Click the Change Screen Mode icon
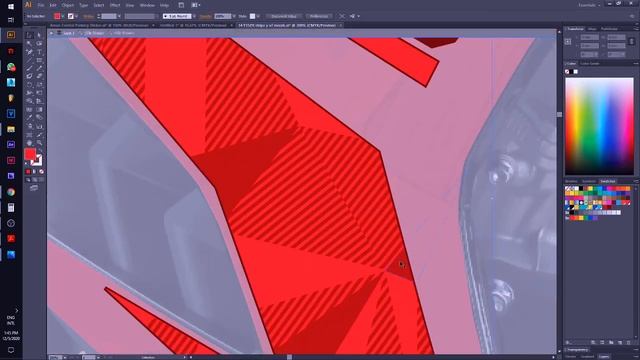 (34, 188)
